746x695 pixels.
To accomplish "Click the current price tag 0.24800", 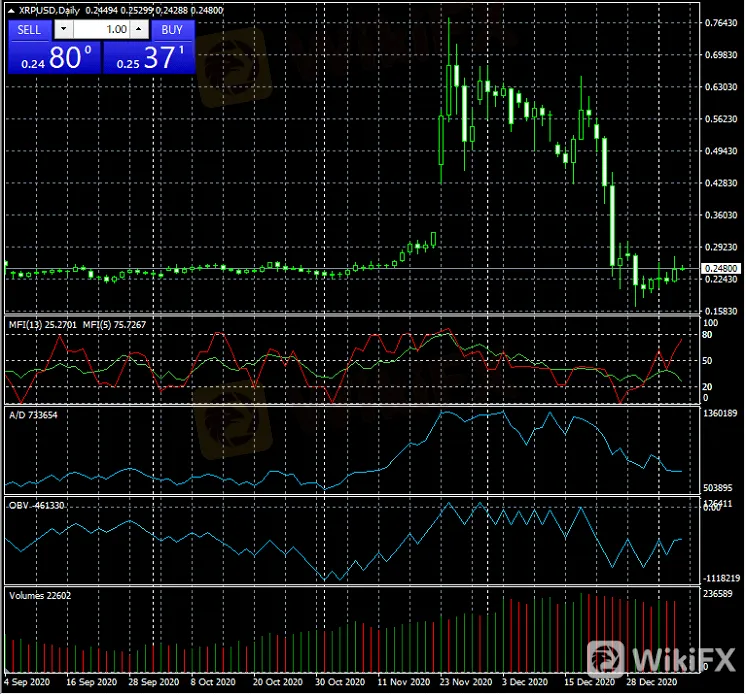I will tap(720, 269).
